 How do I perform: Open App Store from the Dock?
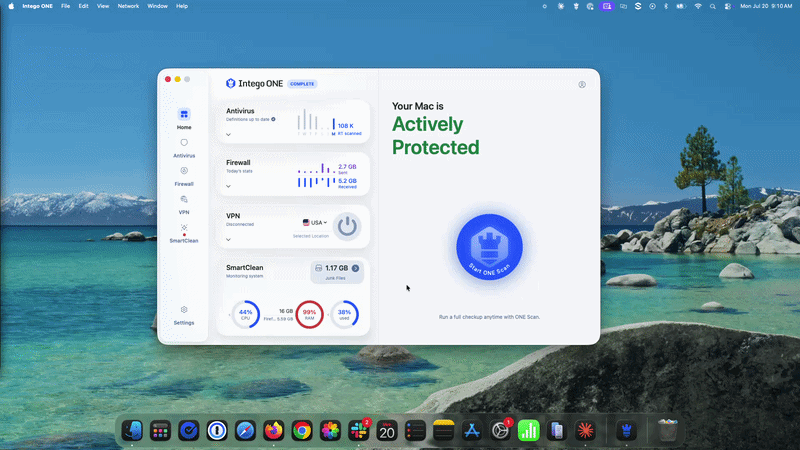coord(472,431)
